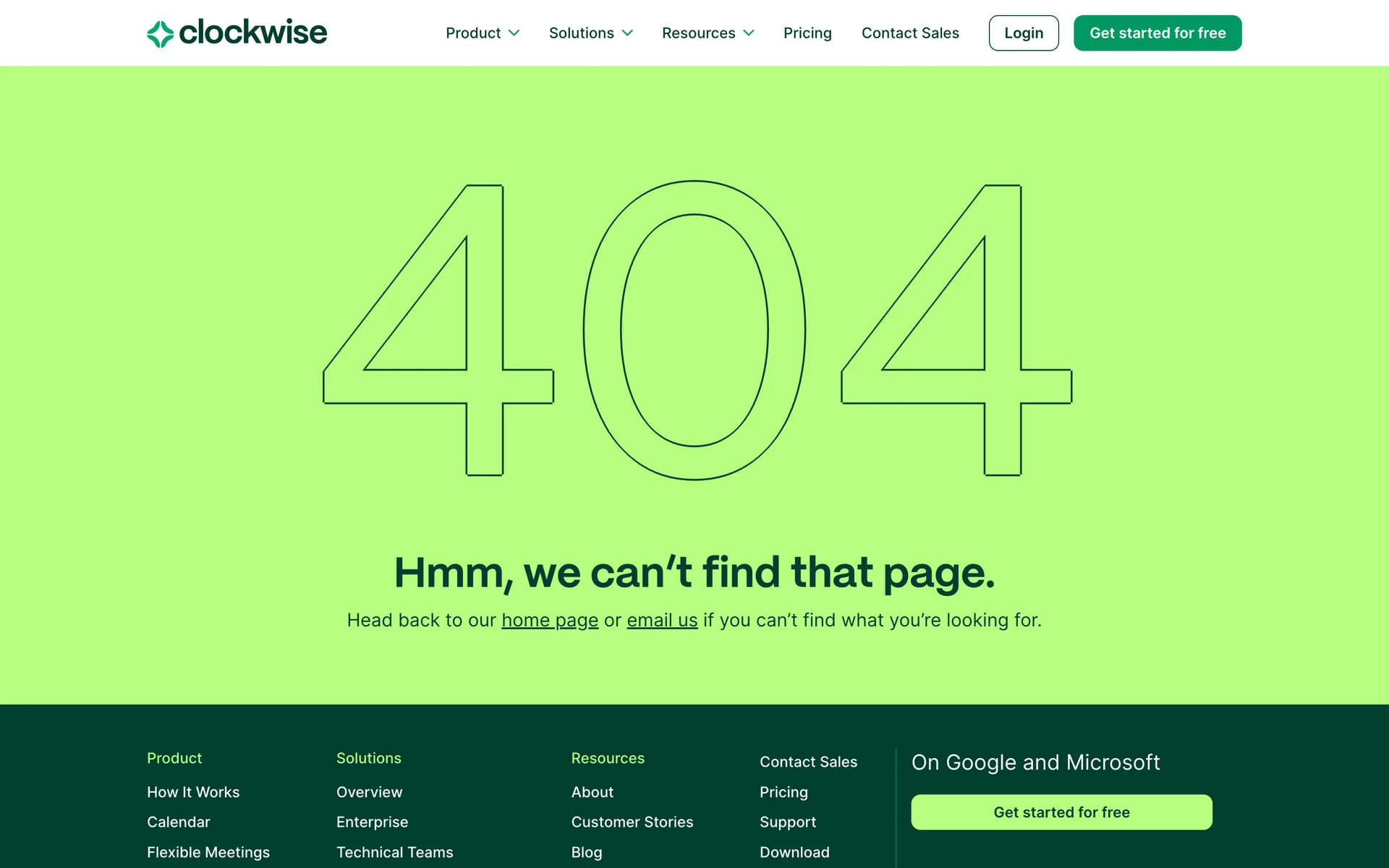Image resolution: width=1389 pixels, height=868 pixels.
Task: Click the Login button
Action: (1023, 33)
